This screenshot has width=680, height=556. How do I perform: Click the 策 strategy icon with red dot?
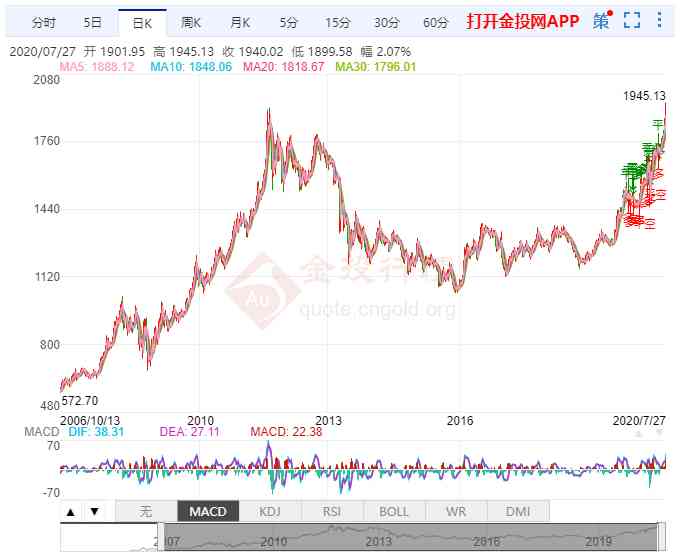click(601, 21)
